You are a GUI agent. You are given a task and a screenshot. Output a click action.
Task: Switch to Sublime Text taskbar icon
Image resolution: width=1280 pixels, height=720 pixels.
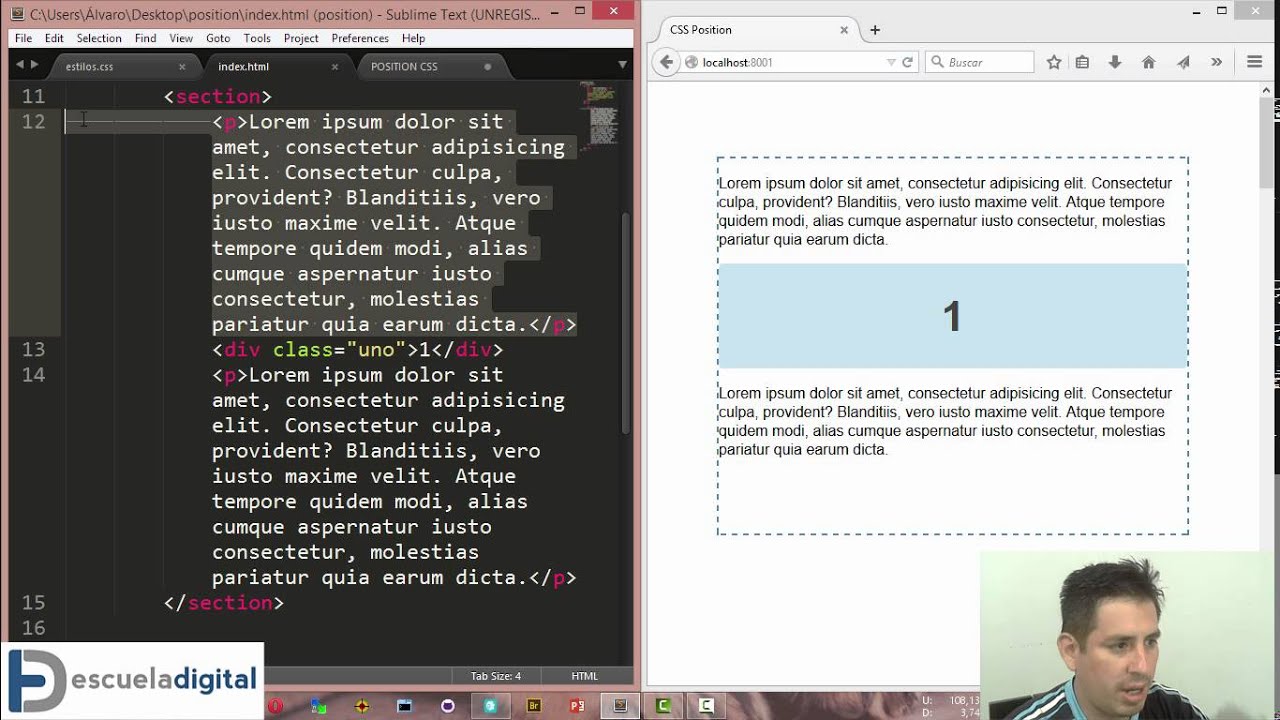tap(620, 706)
